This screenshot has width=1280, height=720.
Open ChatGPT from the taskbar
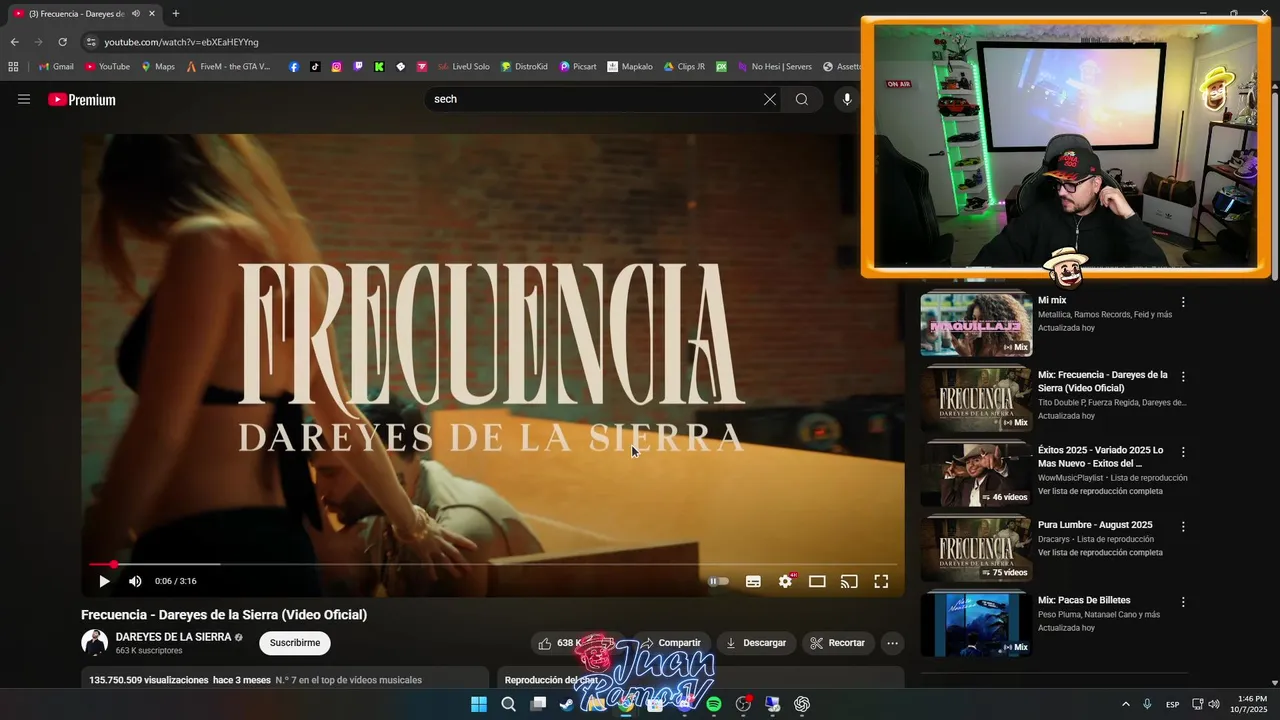click(802, 704)
